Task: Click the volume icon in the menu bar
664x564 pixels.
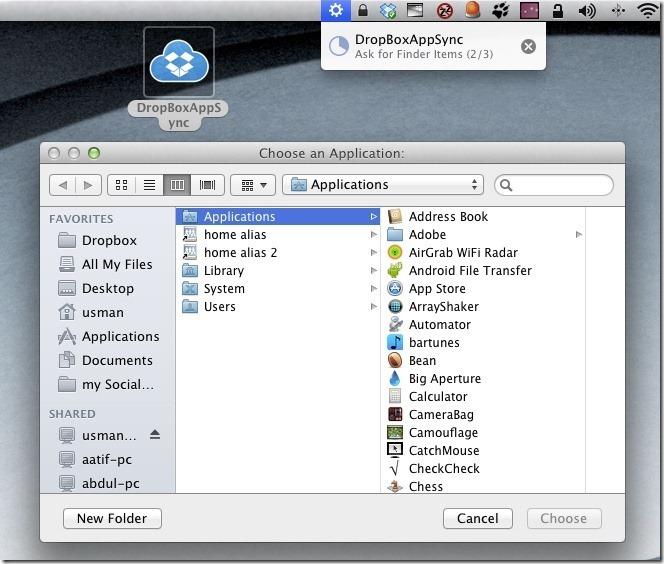Action: pyautogui.click(x=587, y=11)
